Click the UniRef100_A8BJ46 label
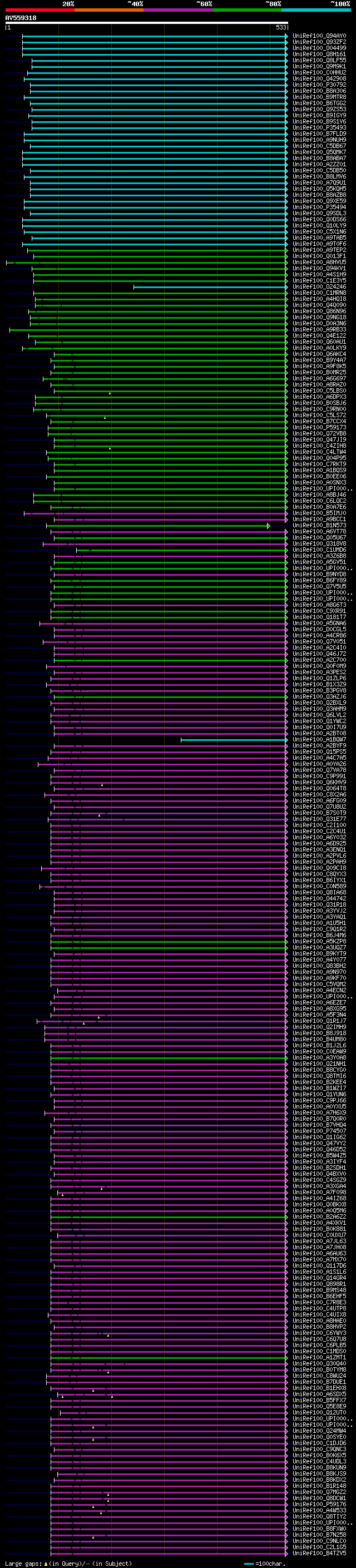This screenshot has width=356, height=1568. (x=319, y=495)
